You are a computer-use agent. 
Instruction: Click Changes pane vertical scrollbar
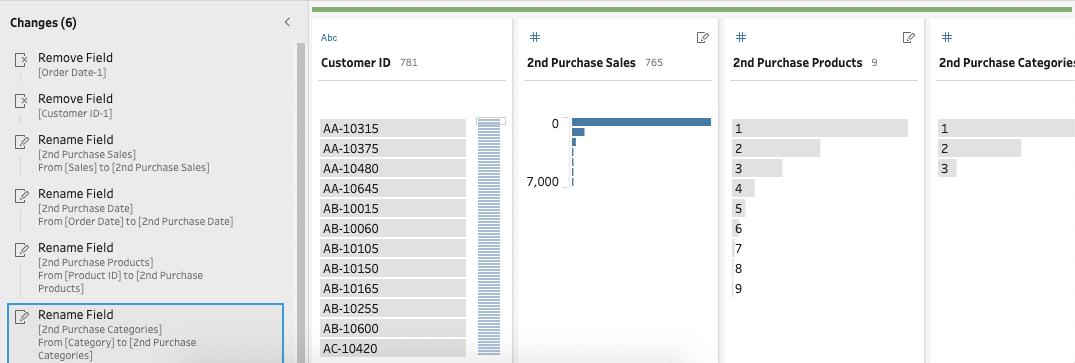tap(300, 202)
